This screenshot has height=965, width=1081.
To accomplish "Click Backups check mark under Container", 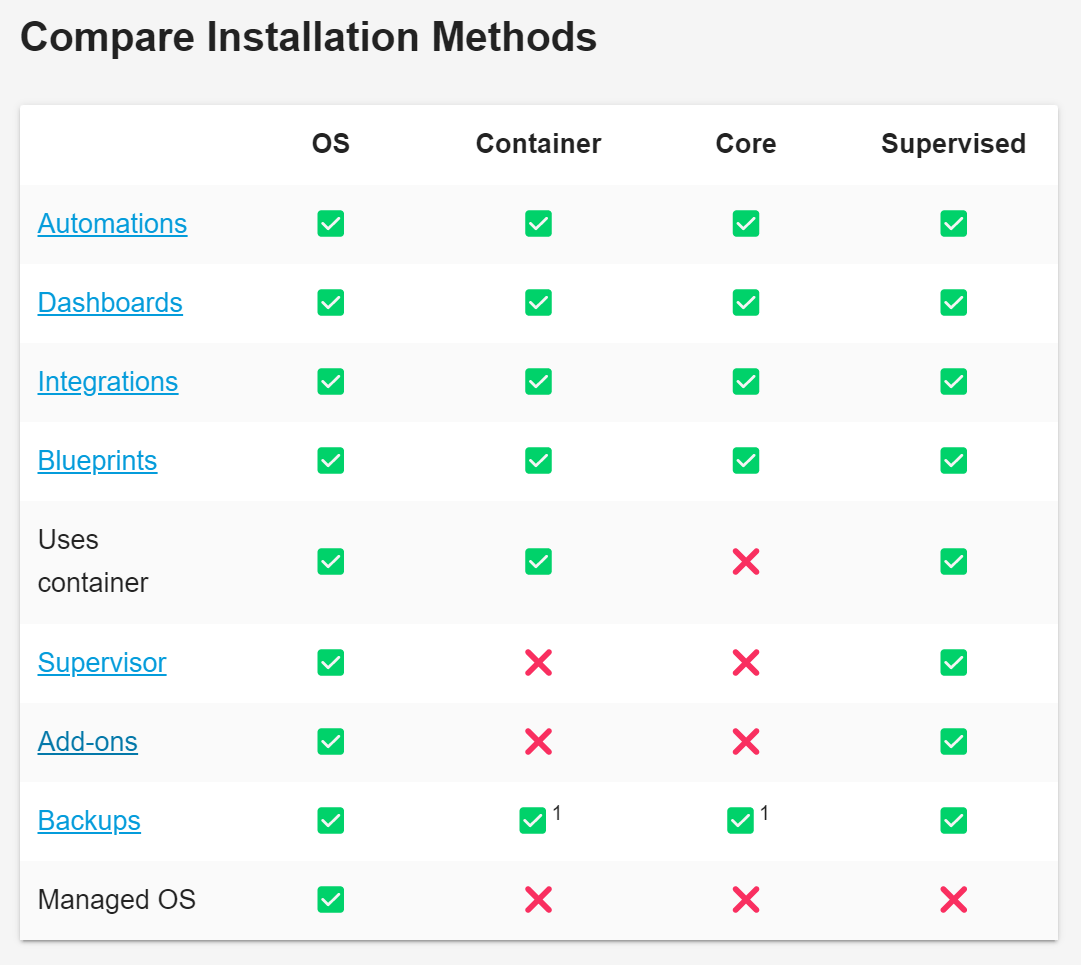I will (533, 820).
